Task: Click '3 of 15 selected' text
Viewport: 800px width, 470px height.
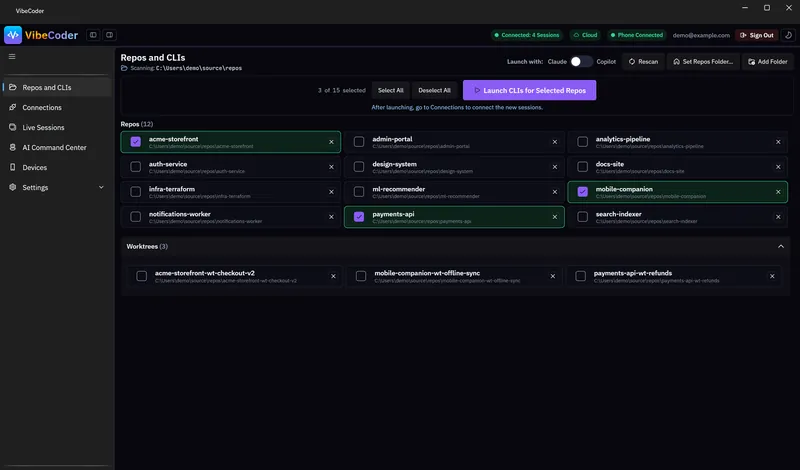Action: click(341, 90)
